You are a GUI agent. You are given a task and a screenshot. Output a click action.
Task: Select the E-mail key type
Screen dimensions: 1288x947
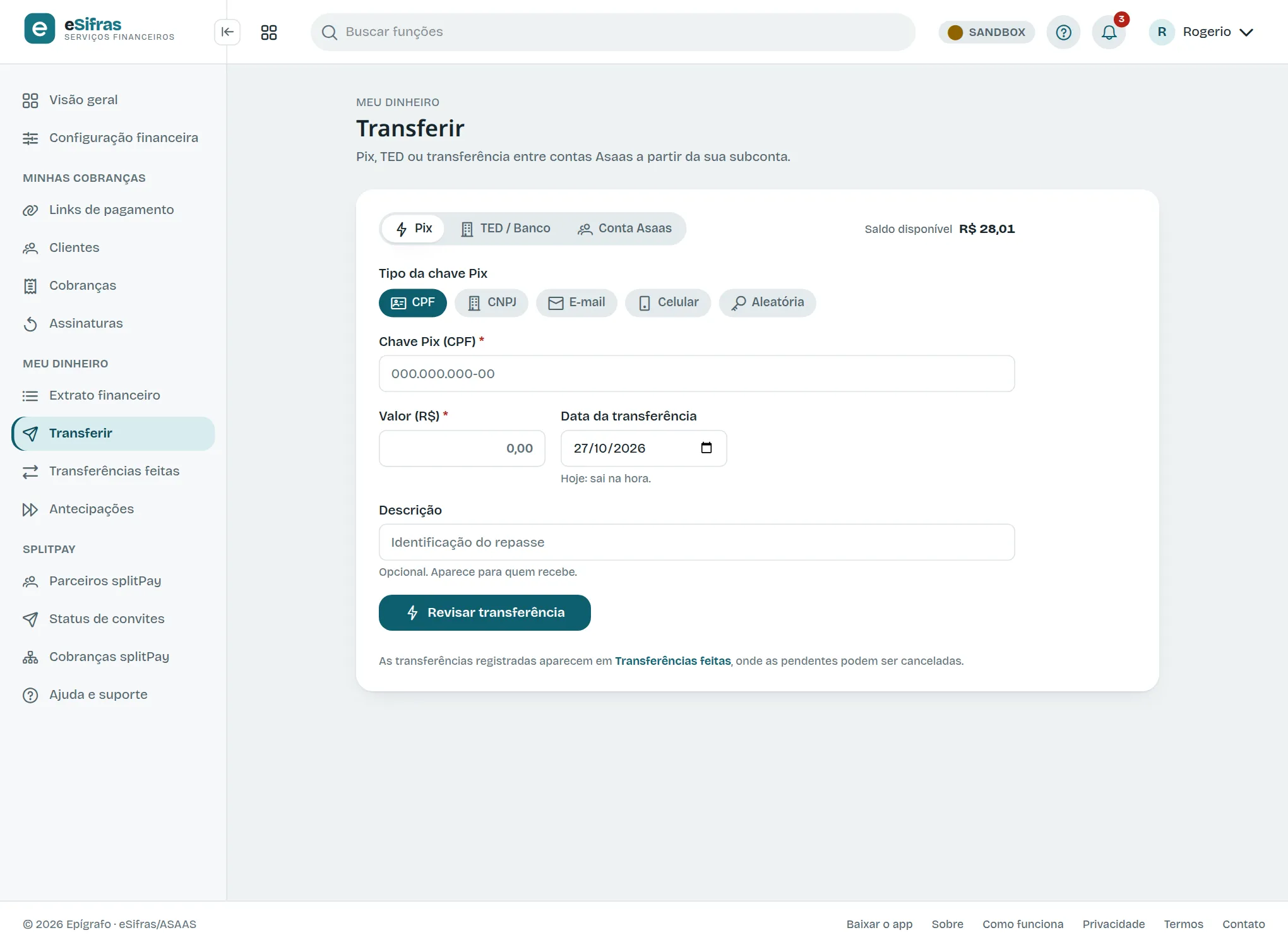tap(576, 302)
